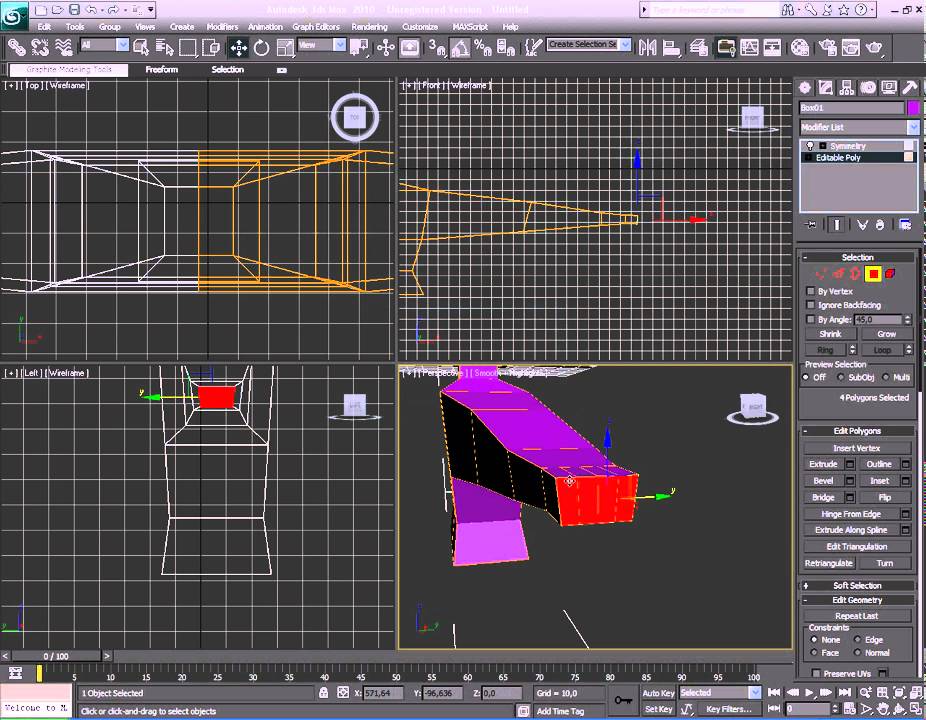Set constraints to Normal radio
The image size is (926, 720).
(x=857, y=653)
